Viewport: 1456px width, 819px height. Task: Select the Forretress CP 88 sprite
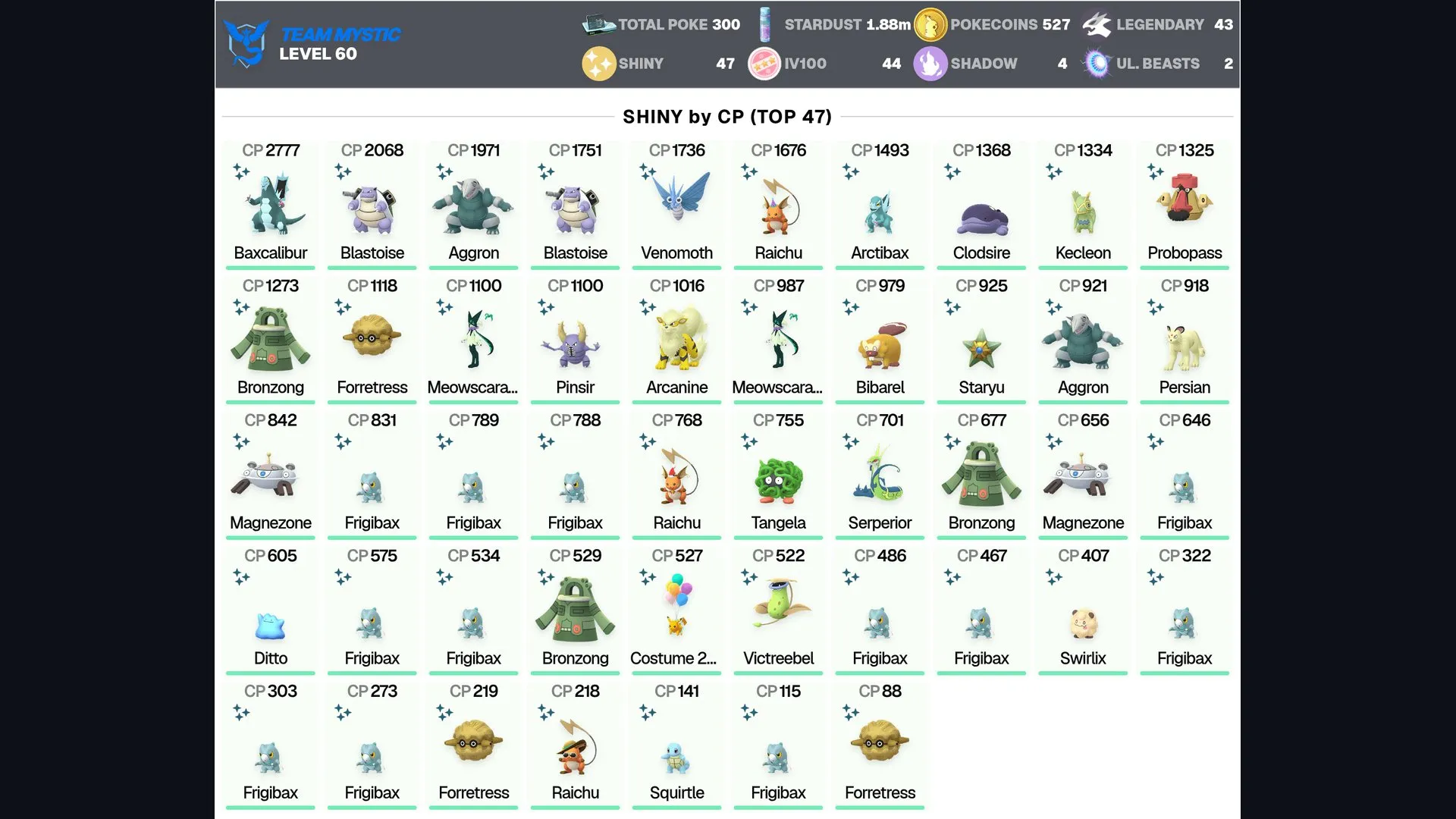[x=880, y=742]
